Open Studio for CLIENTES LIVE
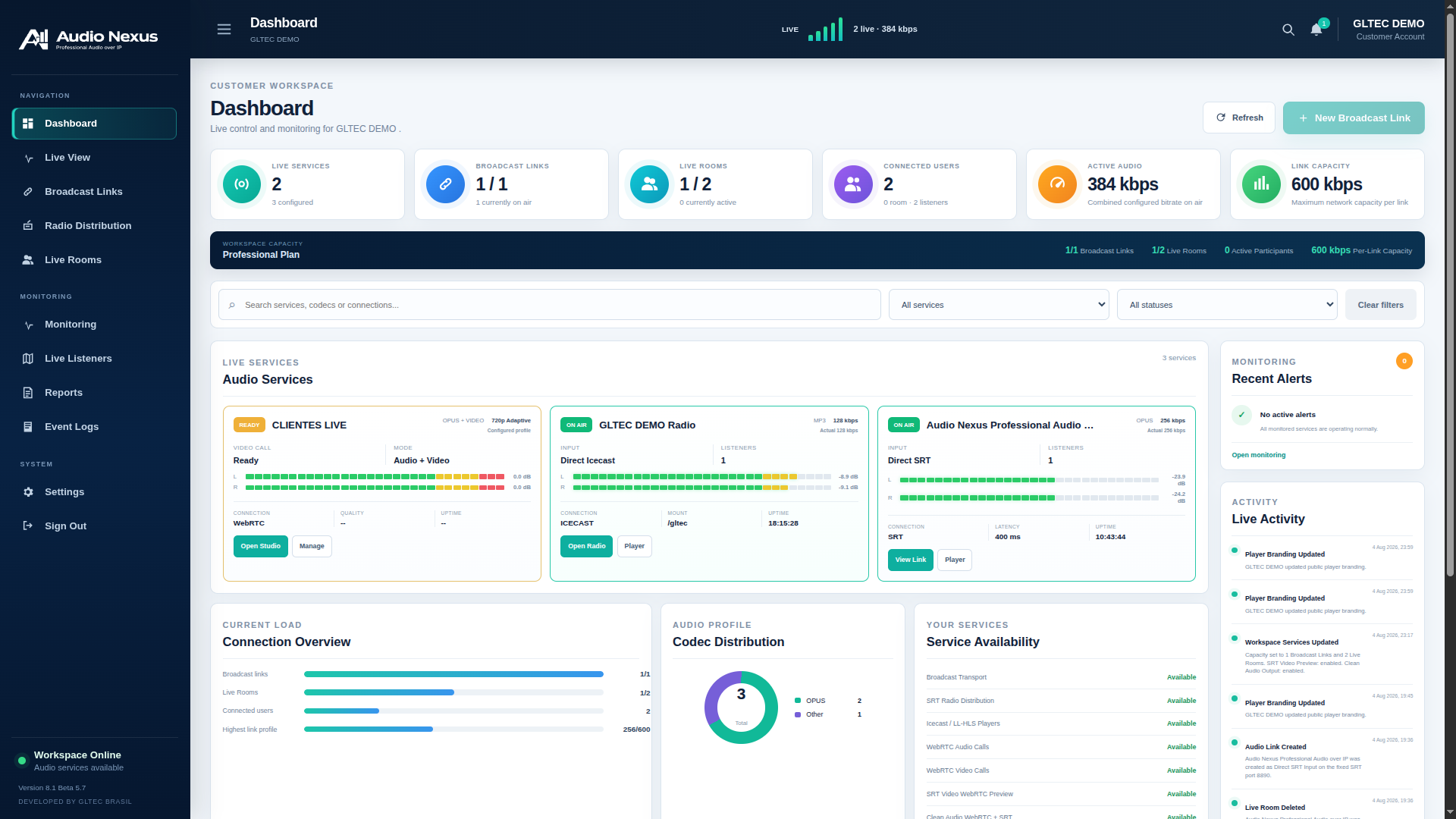 (x=260, y=547)
